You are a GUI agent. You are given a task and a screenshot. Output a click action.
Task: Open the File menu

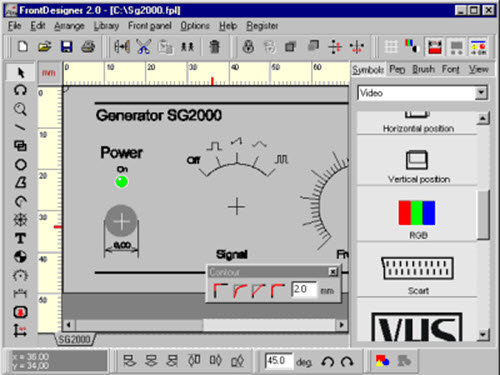(14, 26)
